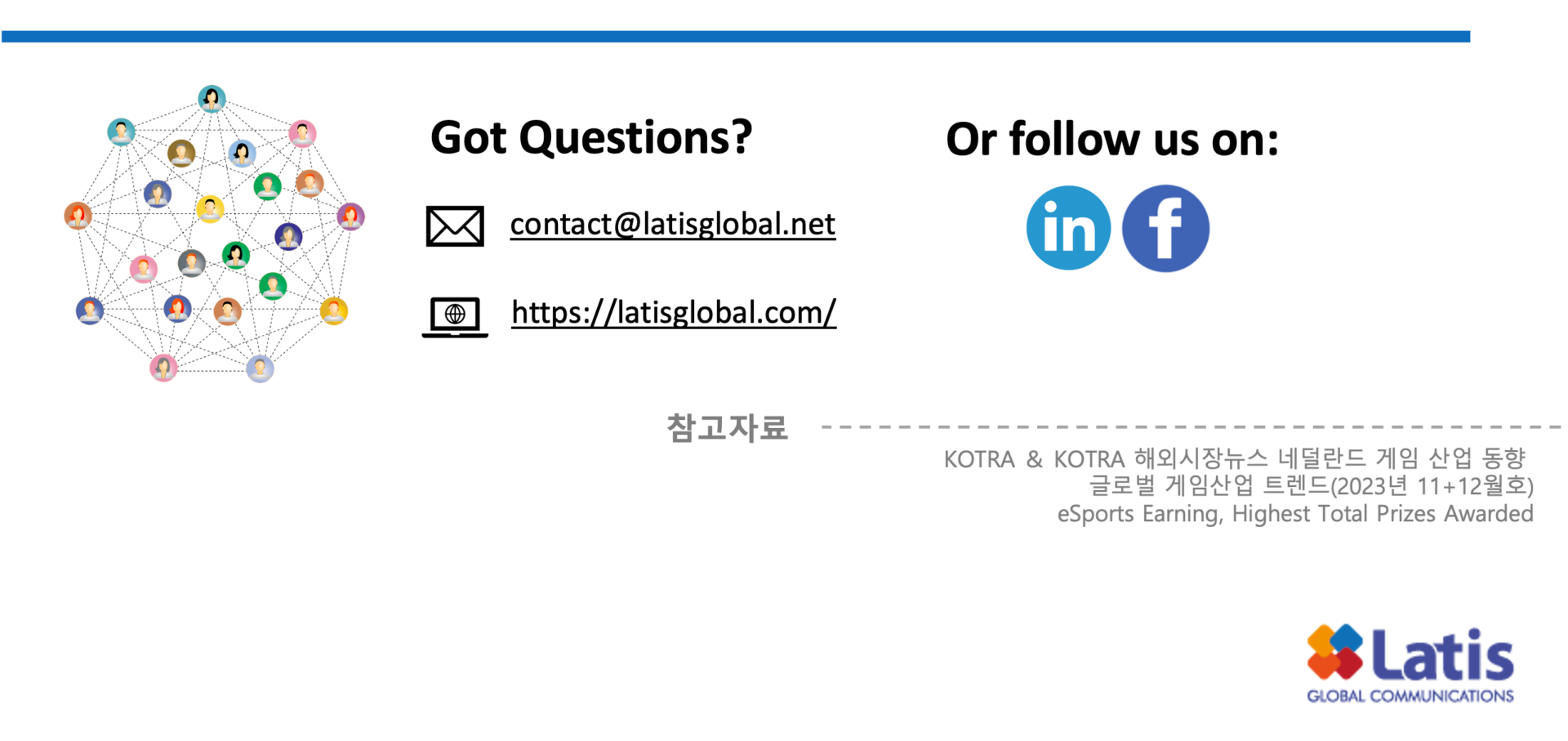Click the colorful Latis logo emblem

[x=1334, y=652]
